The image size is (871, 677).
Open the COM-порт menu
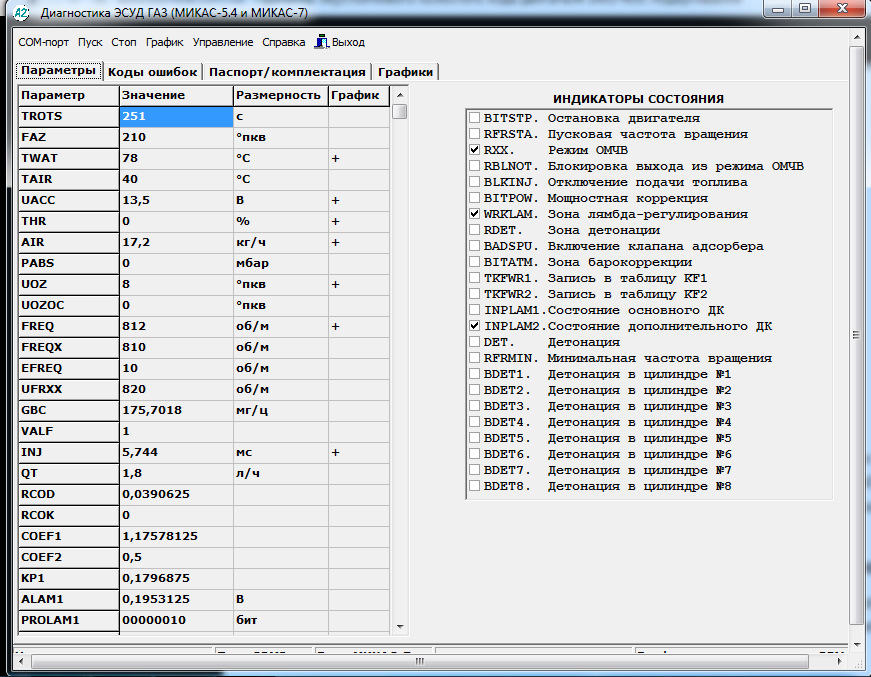click(x=44, y=43)
